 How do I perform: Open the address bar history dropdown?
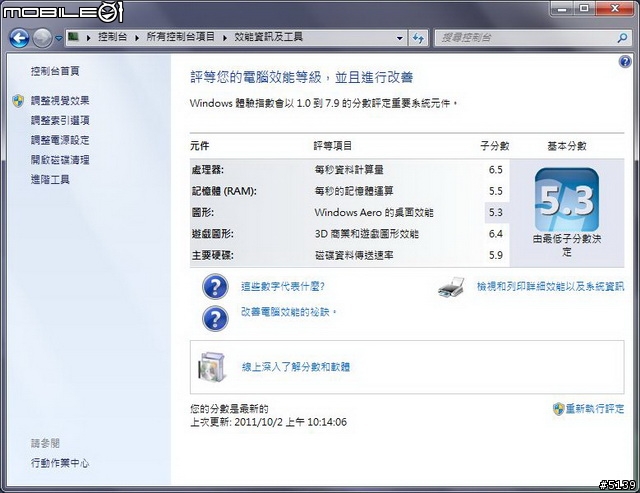coord(400,38)
